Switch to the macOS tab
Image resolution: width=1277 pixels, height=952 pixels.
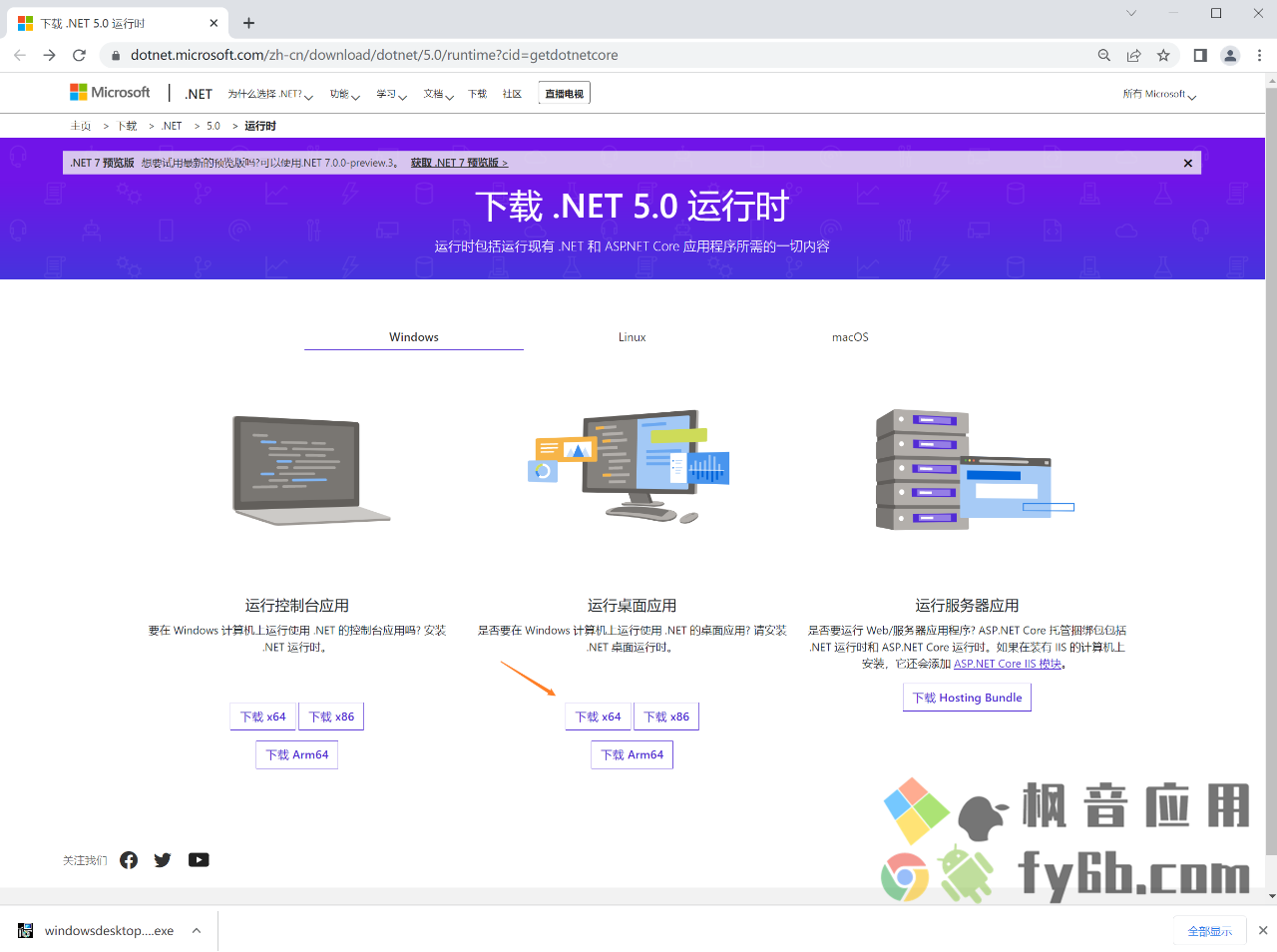pyautogui.click(x=851, y=337)
